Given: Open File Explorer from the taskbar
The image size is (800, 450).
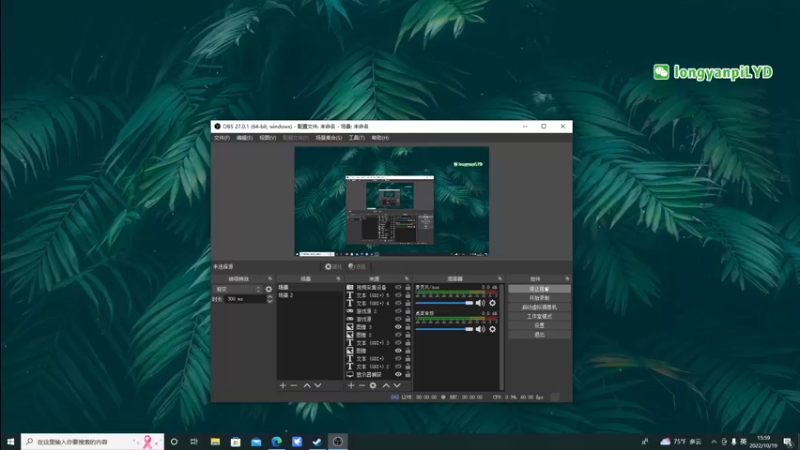Looking at the screenshot, I should (215, 442).
